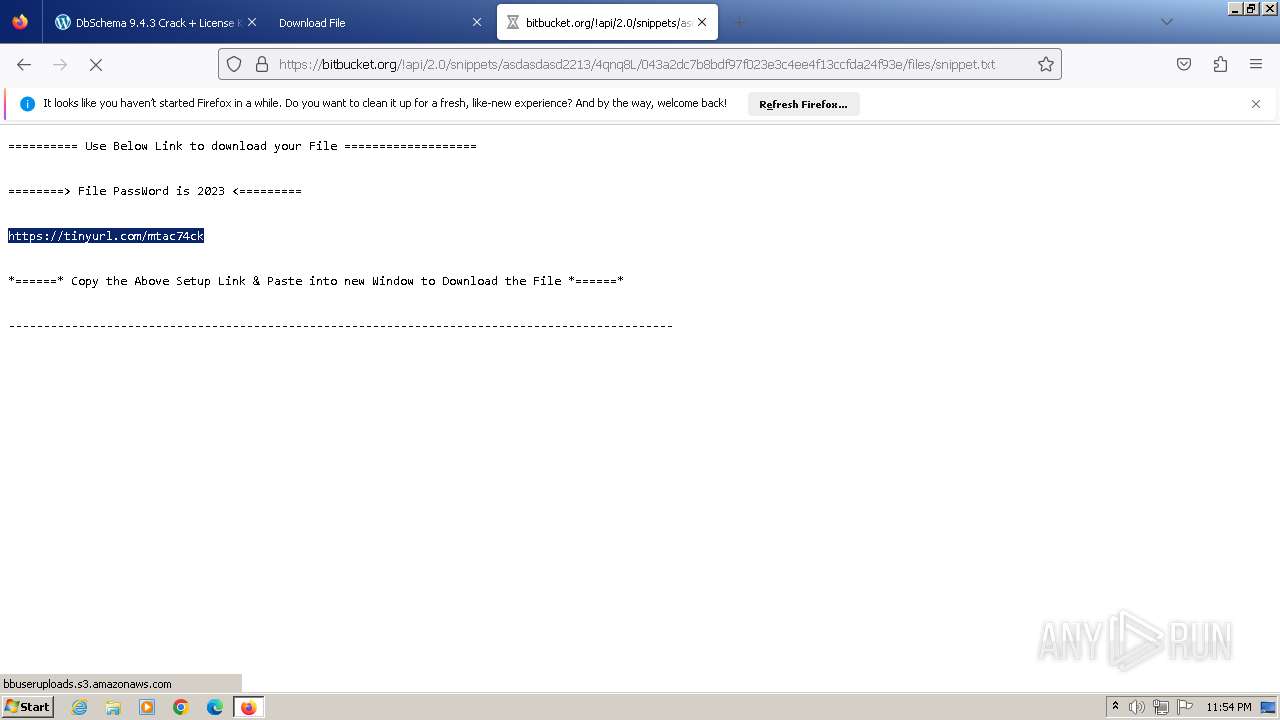Open the Action Center flag icon
The height and width of the screenshot is (720, 1280).
click(x=1185, y=707)
